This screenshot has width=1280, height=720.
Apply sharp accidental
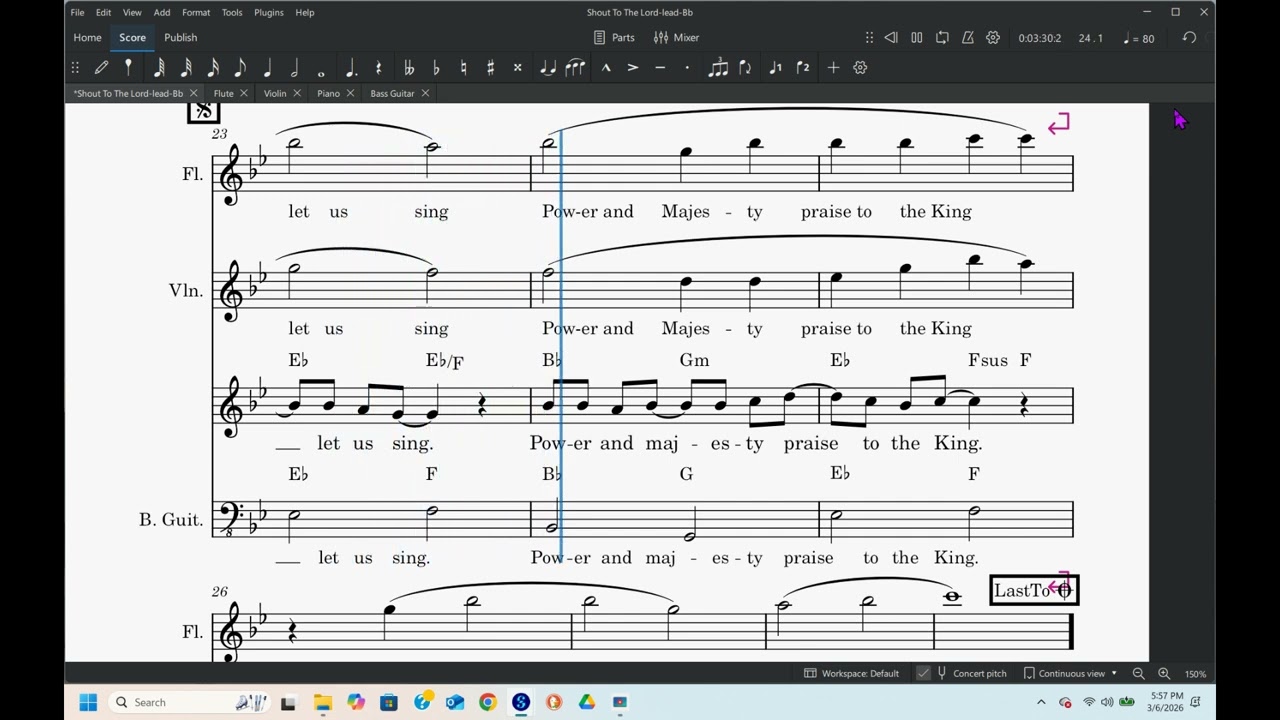point(490,67)
